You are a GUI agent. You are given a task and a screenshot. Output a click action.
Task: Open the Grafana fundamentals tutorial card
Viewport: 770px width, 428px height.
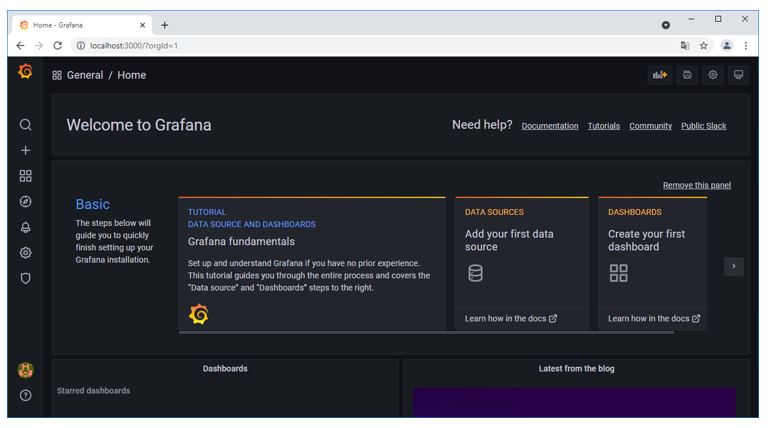pyautogui.click(x=312, y=263)
